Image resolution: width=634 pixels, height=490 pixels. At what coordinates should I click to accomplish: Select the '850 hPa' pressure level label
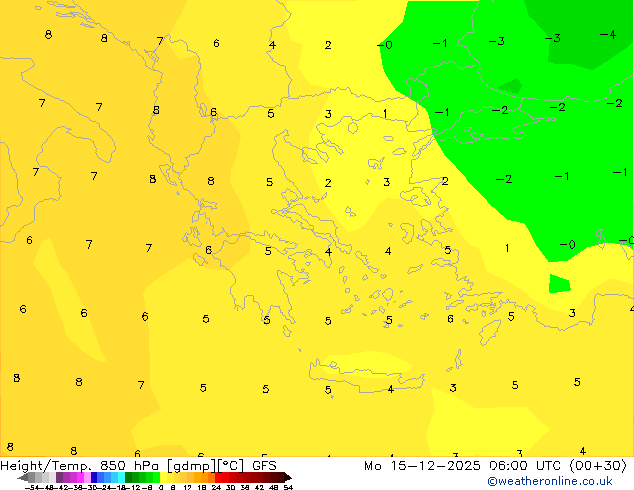point(131,466)
